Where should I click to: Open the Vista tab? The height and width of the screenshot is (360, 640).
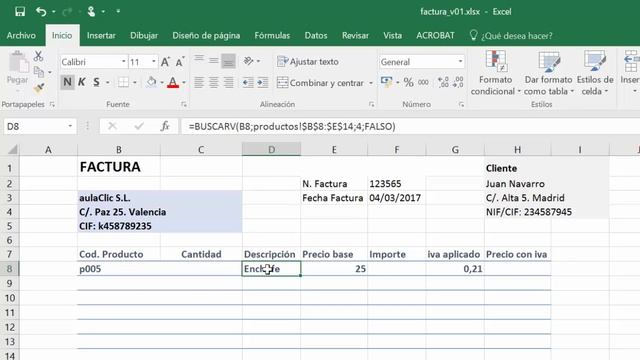click(392, 36)
